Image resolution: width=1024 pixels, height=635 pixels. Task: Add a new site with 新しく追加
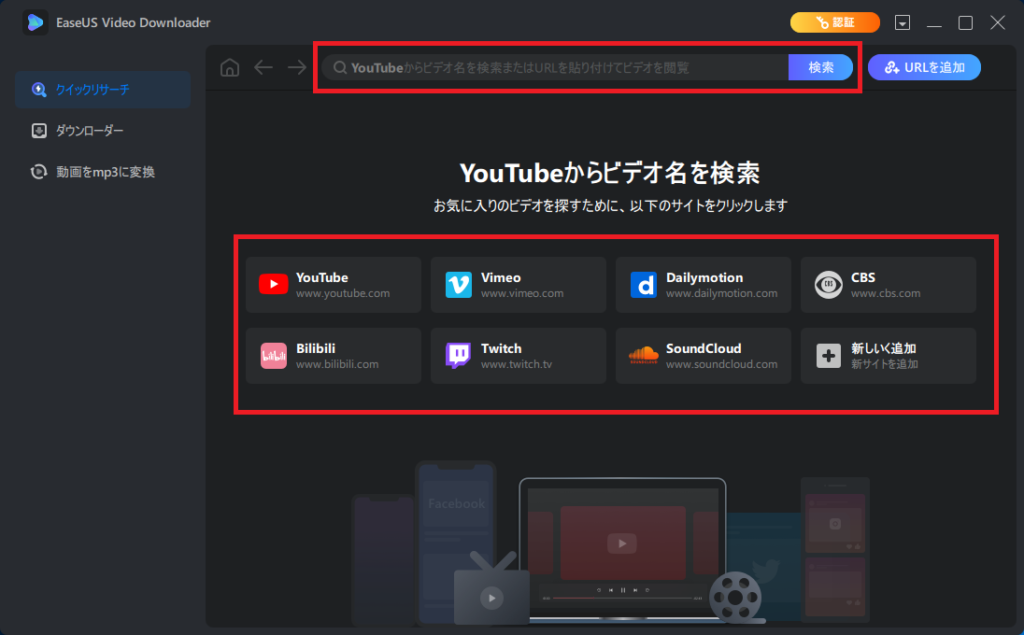[888, 355]
